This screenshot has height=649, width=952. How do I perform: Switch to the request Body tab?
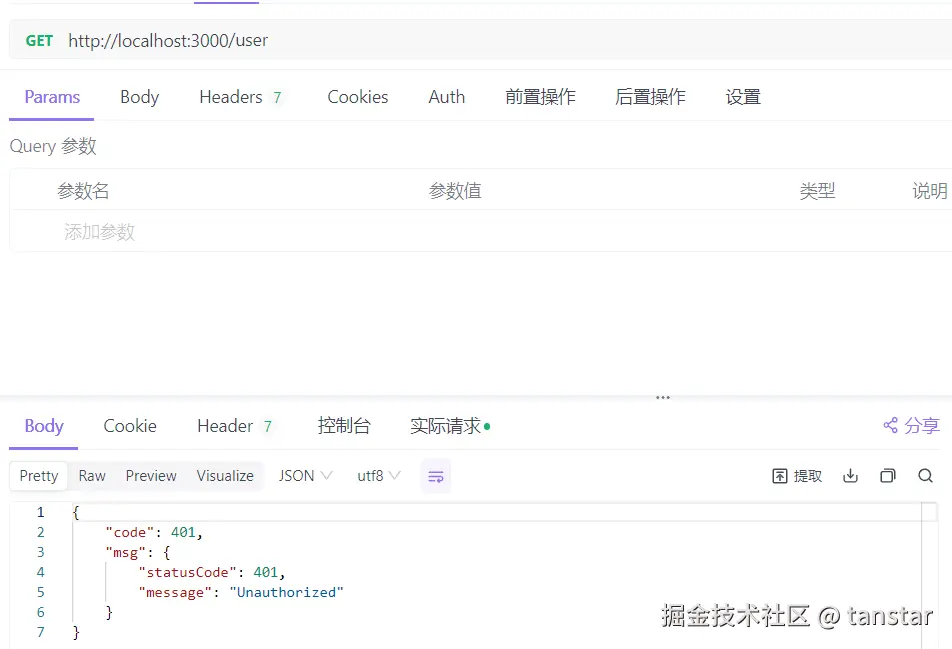coord(140,97)
